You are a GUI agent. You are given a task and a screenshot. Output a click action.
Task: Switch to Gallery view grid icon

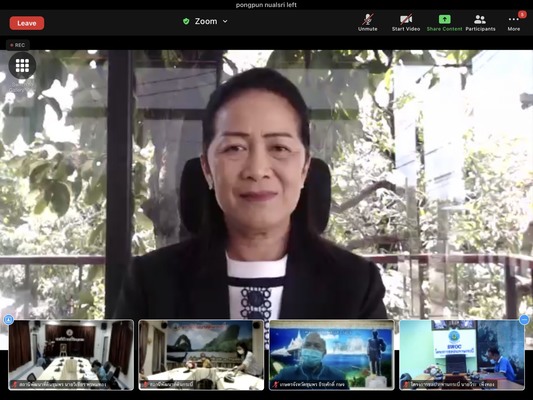tap(22, 66)
